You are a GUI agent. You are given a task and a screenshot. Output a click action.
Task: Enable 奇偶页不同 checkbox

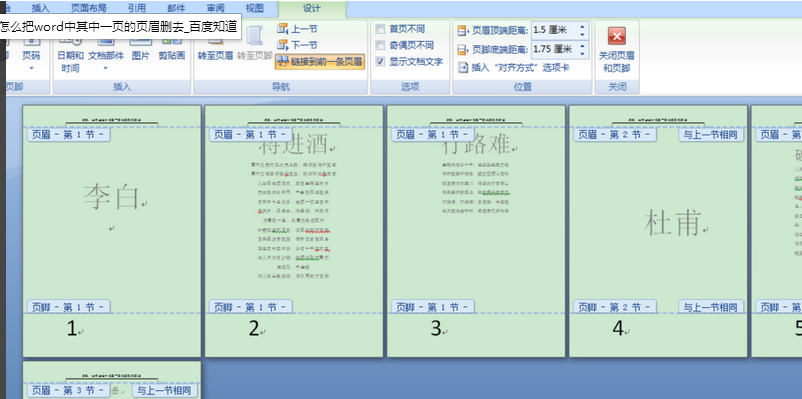(x=380, y=45)
